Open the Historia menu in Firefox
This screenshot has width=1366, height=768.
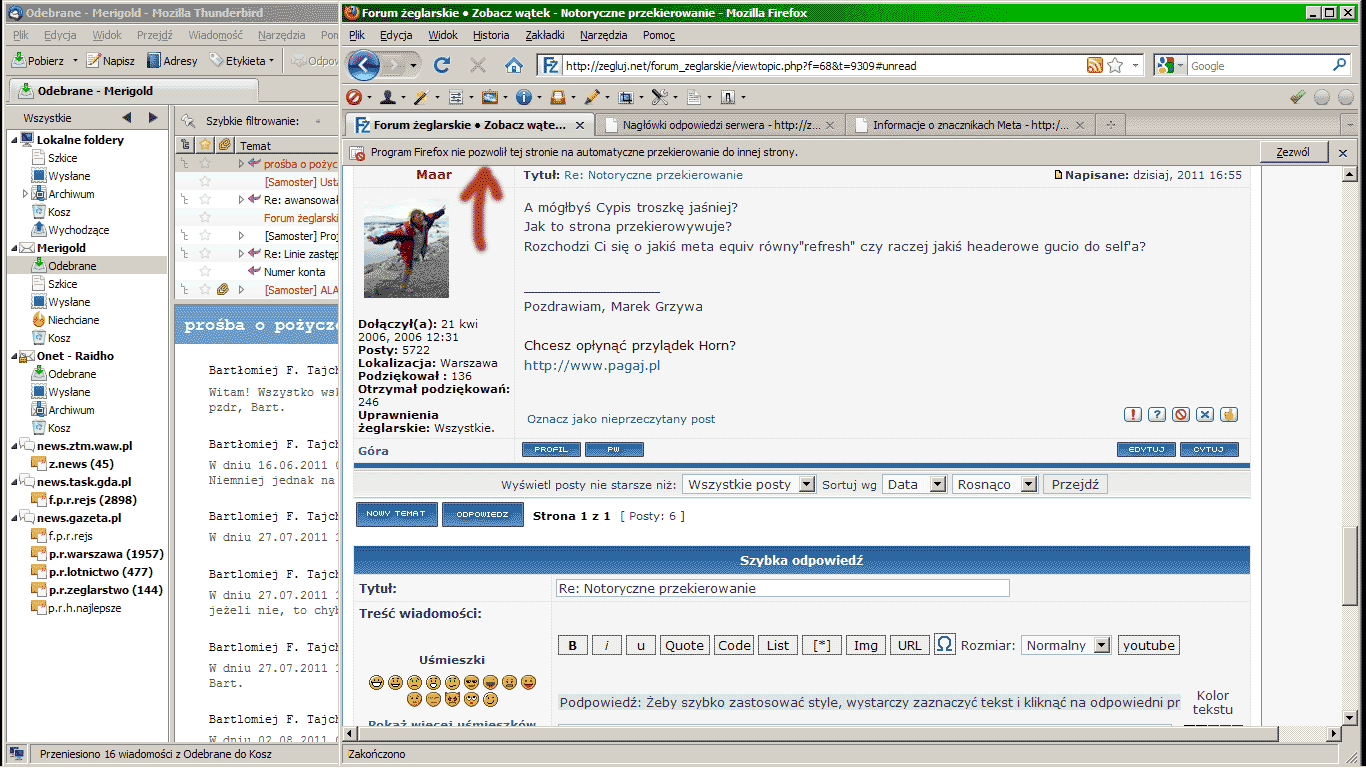491,35
